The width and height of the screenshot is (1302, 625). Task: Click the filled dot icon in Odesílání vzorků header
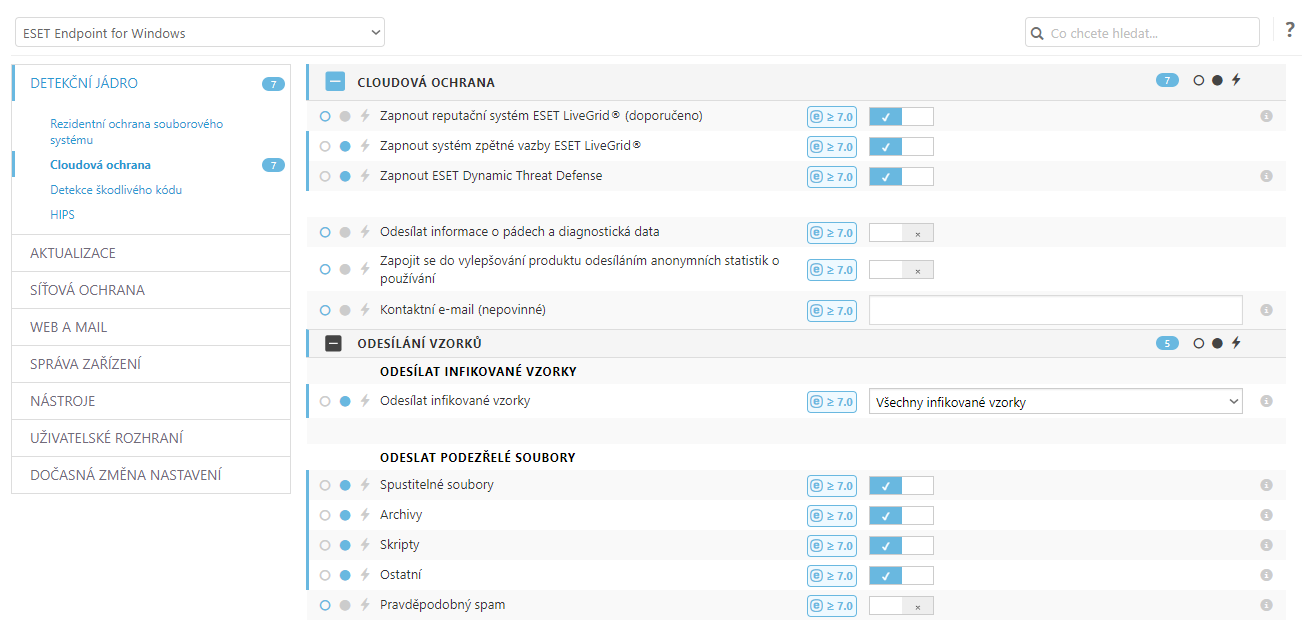tap(1217, 344)
